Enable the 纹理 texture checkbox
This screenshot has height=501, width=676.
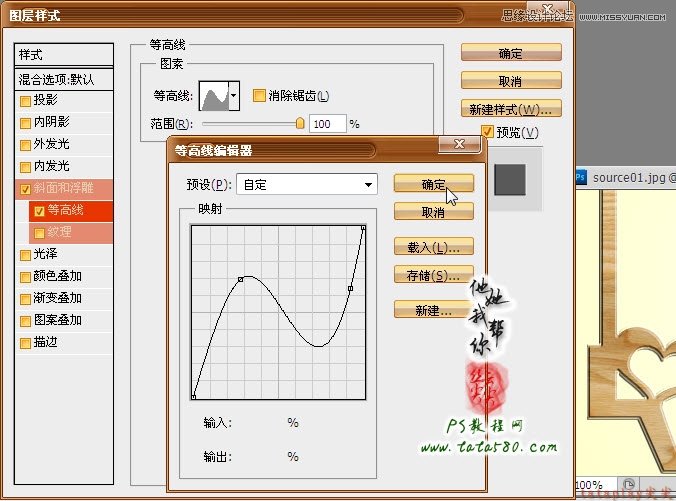pos(39,233)
